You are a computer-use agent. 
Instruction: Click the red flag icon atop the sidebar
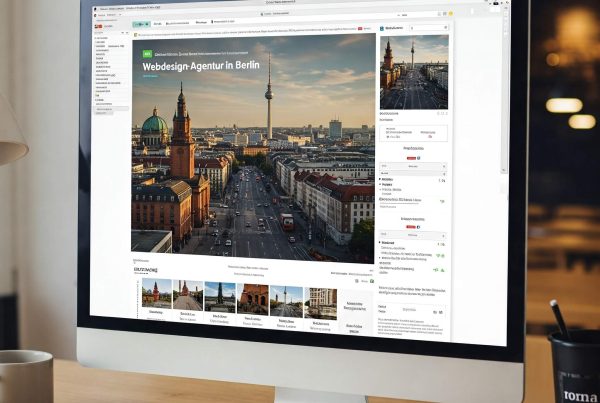(98, 26)
